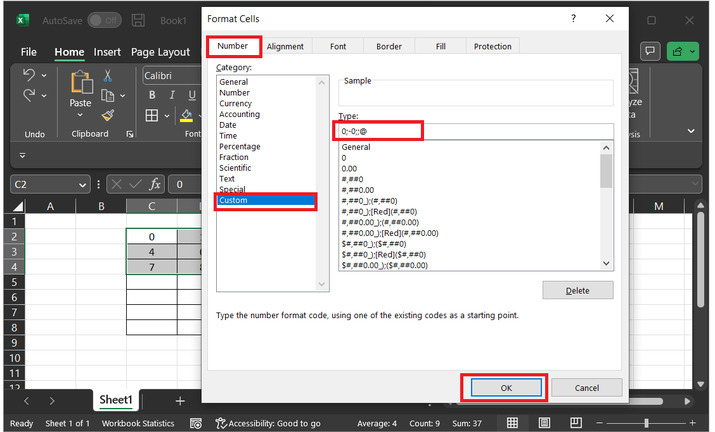The height and width of the screenshot is (432, 715).
Task: Choose the #,##0.00 format from the list
Action: point(360,190)
